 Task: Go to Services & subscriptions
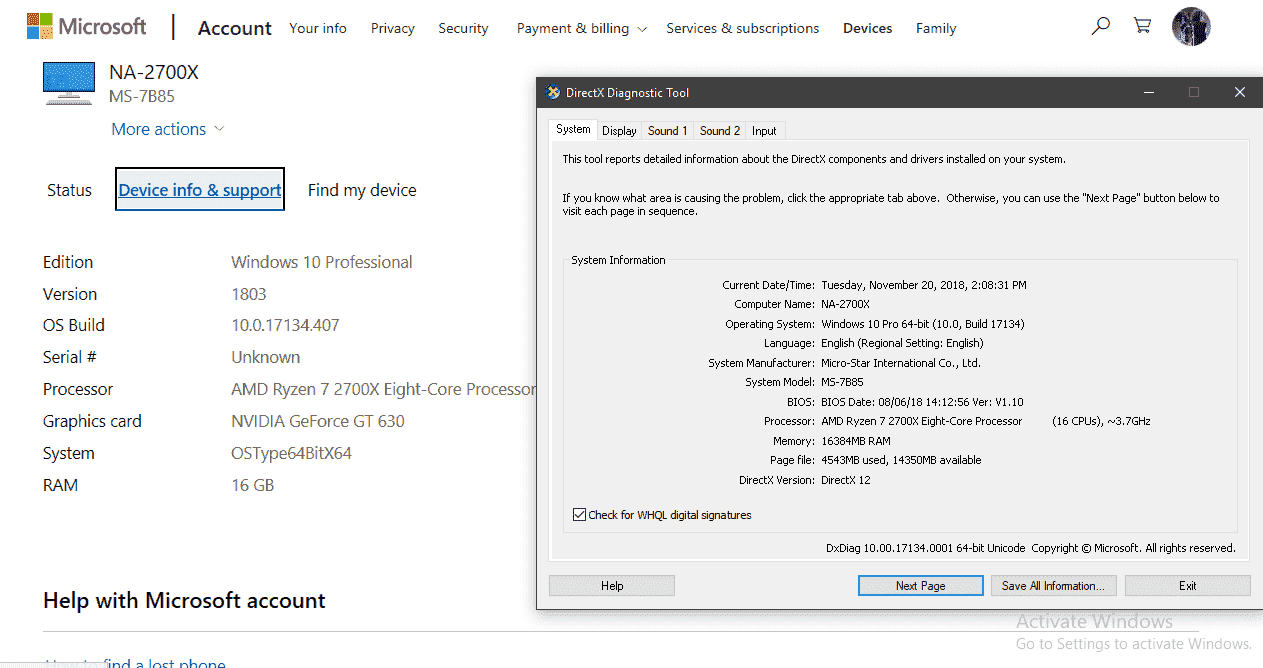click(743, 28)
